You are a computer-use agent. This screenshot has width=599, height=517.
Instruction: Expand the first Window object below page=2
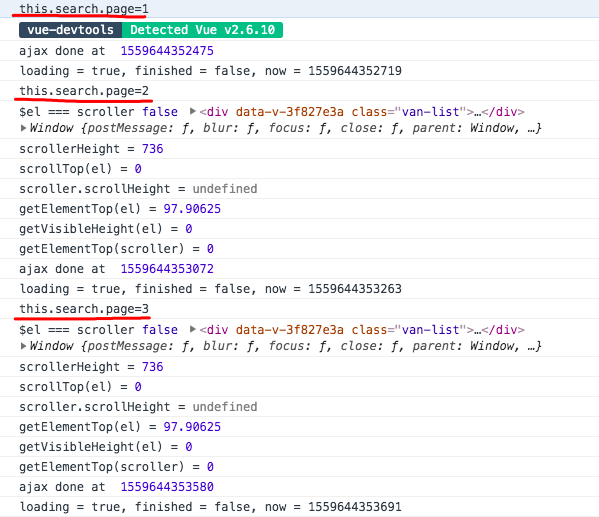pos(23,128)
